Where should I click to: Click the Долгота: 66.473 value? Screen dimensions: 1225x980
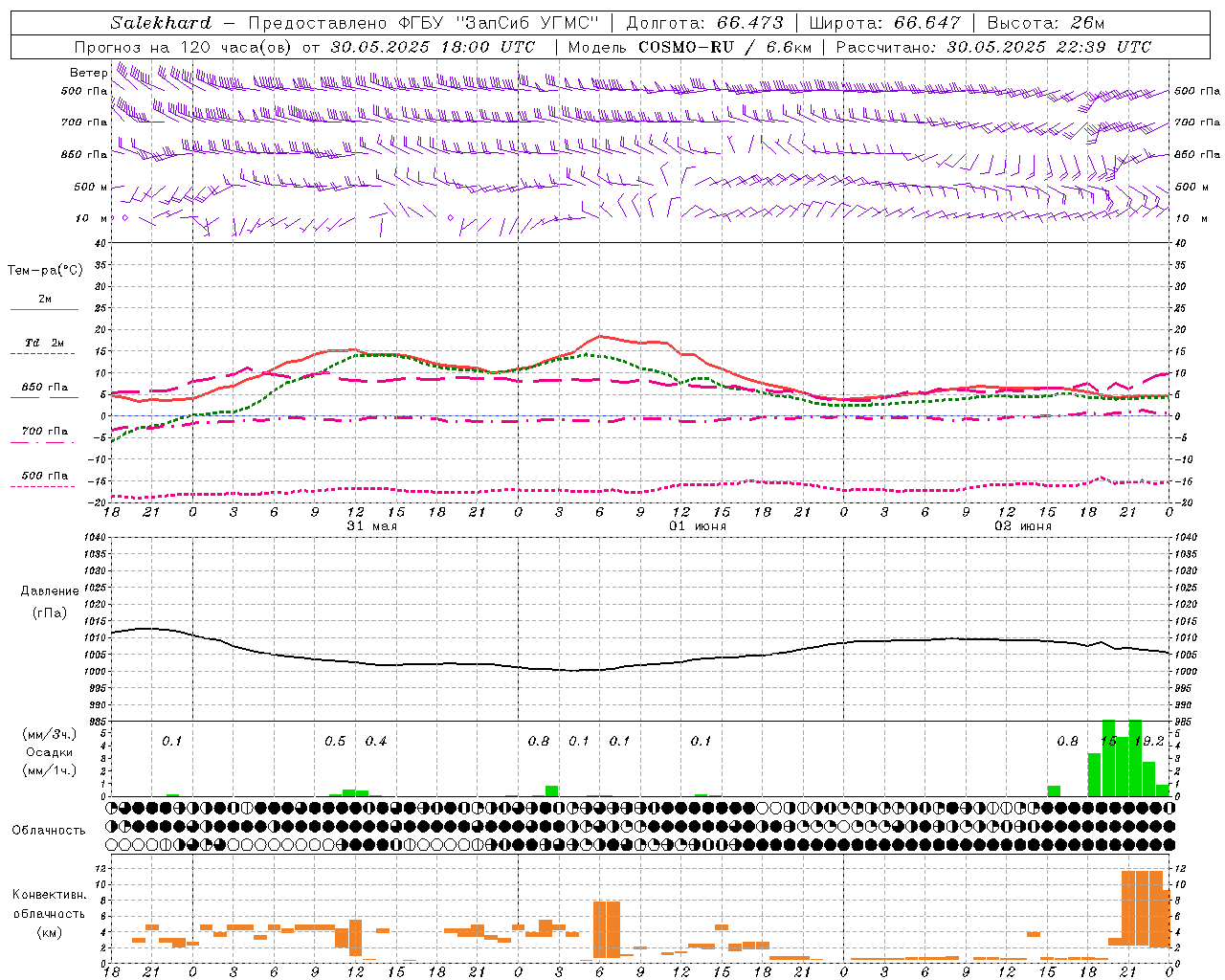click(704, 23)
